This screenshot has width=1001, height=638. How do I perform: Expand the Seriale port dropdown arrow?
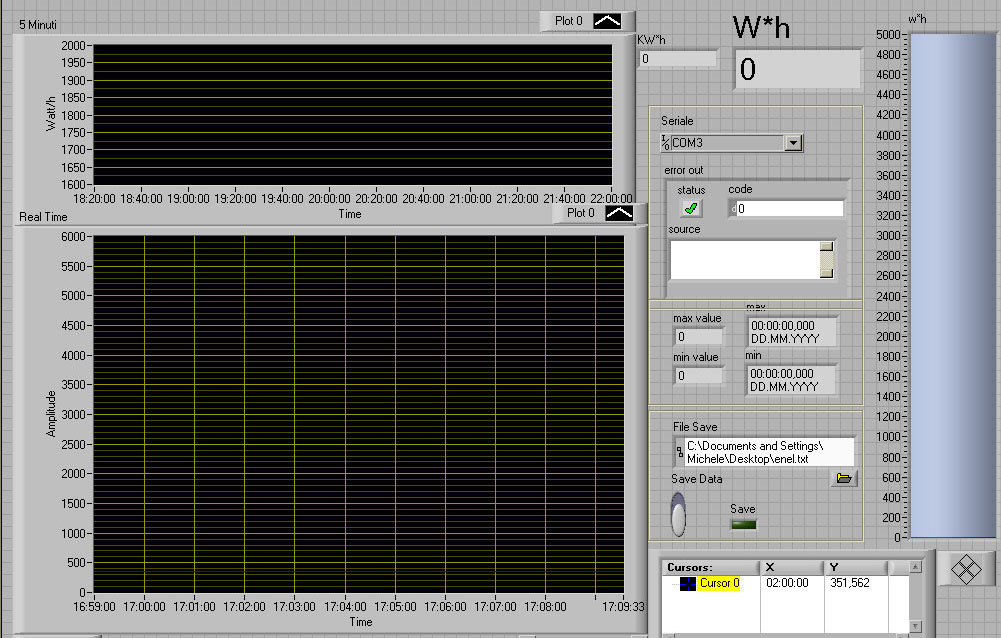point(793,143)
